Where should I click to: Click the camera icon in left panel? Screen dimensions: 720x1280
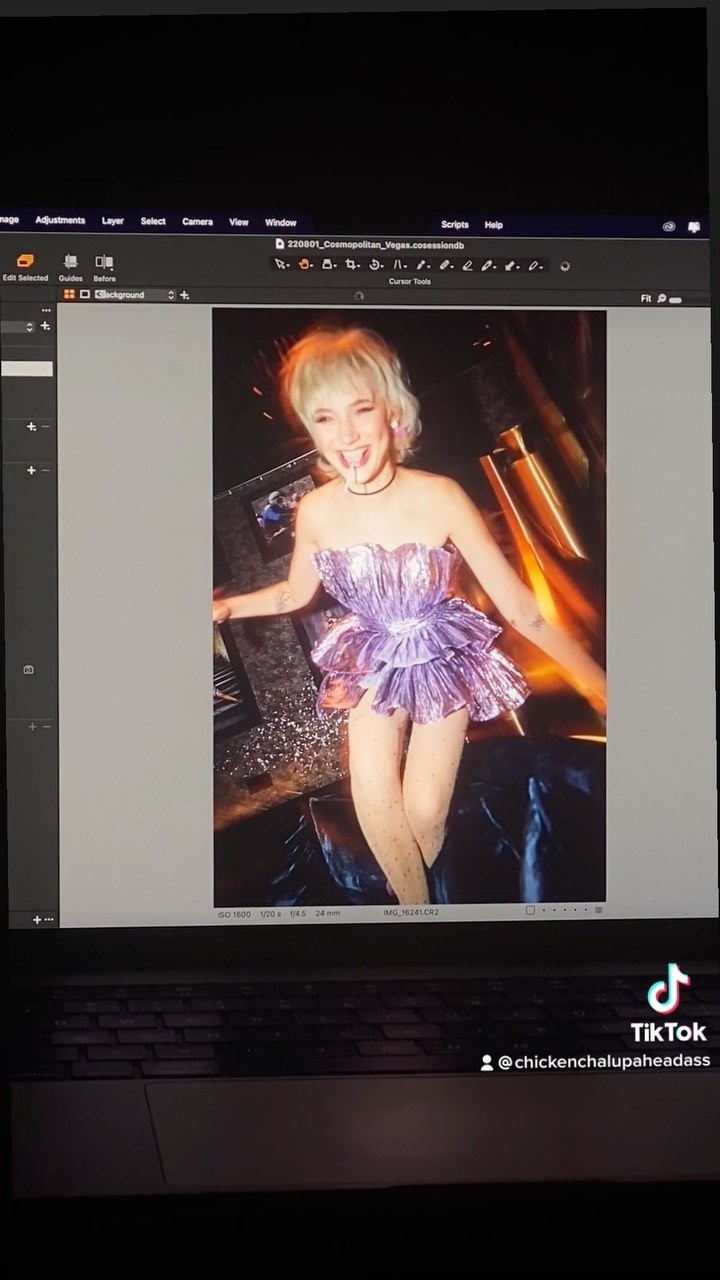pos(28,669)
